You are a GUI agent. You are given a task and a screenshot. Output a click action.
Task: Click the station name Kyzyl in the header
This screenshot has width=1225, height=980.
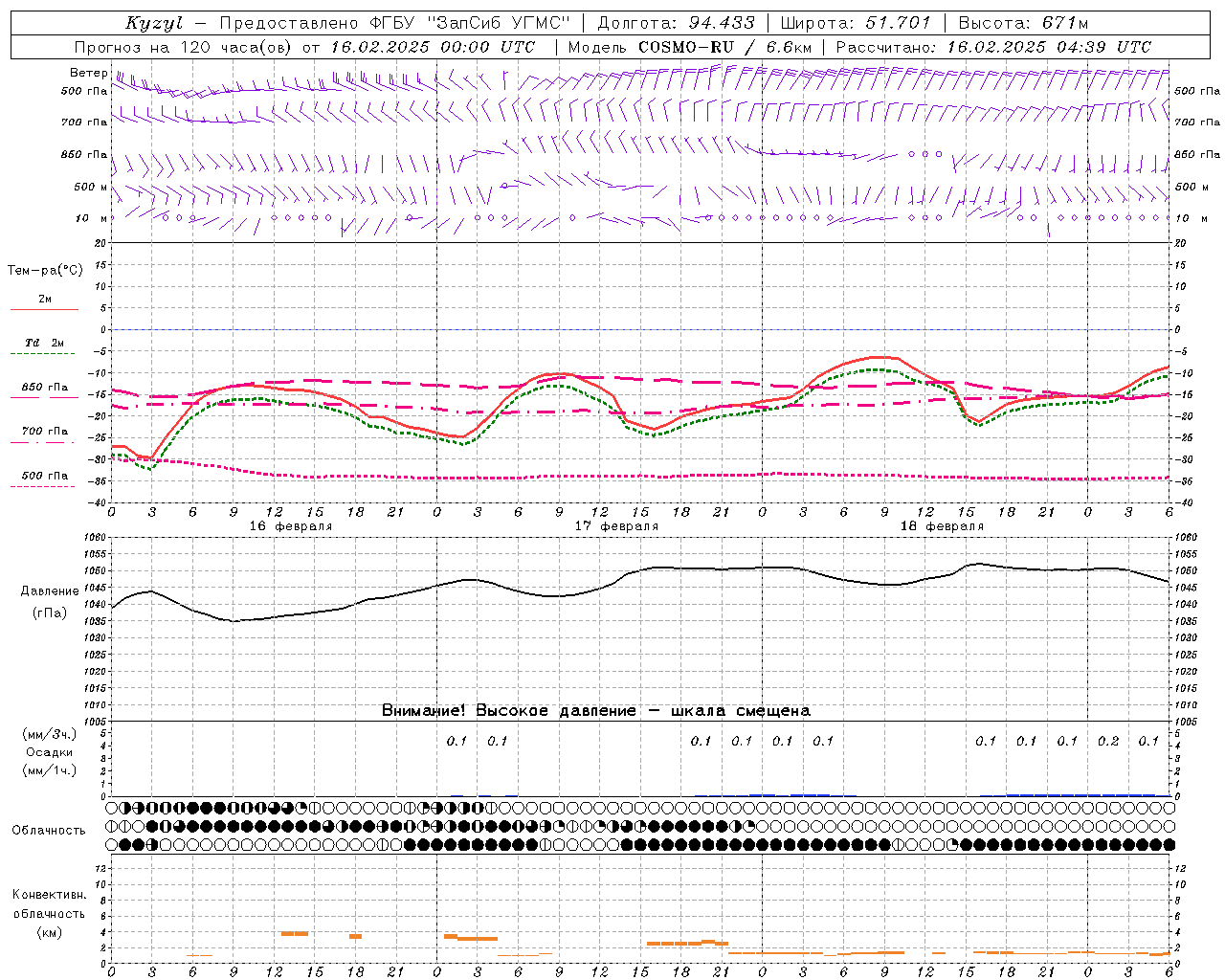154,23
